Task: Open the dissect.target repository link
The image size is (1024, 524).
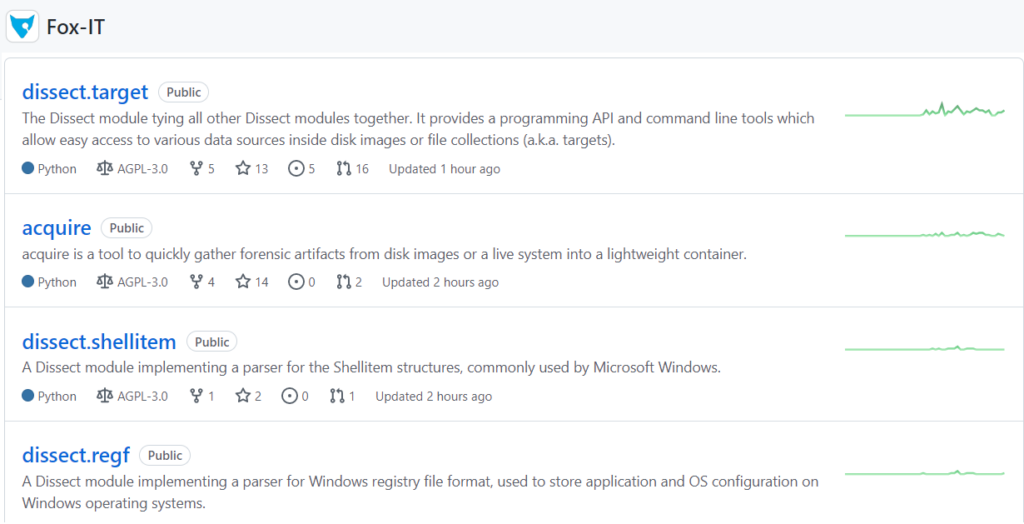Action: pyautogui.click(x=85, y=92)
